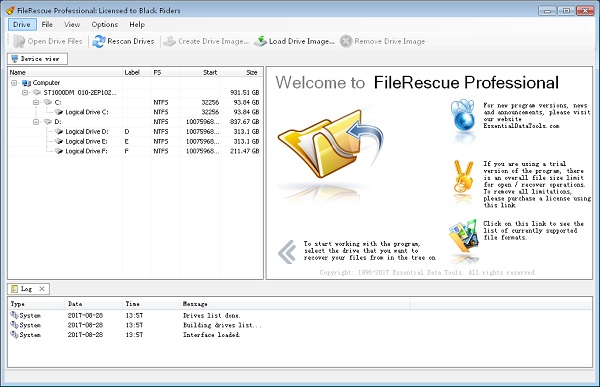Select the Computer root node
This screenshot has width=600, height=387.
46,83
